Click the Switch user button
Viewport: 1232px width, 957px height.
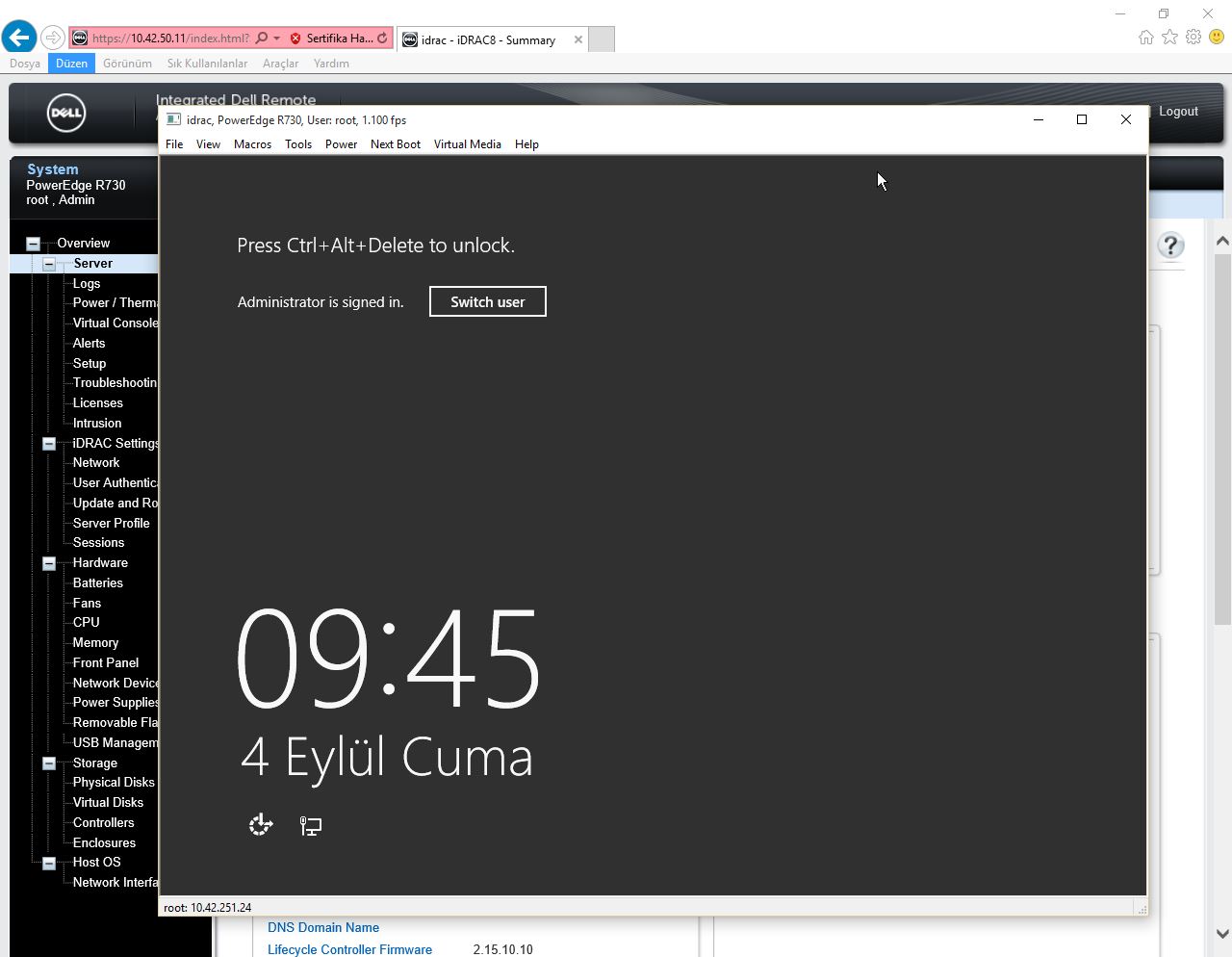coord(488,301)
